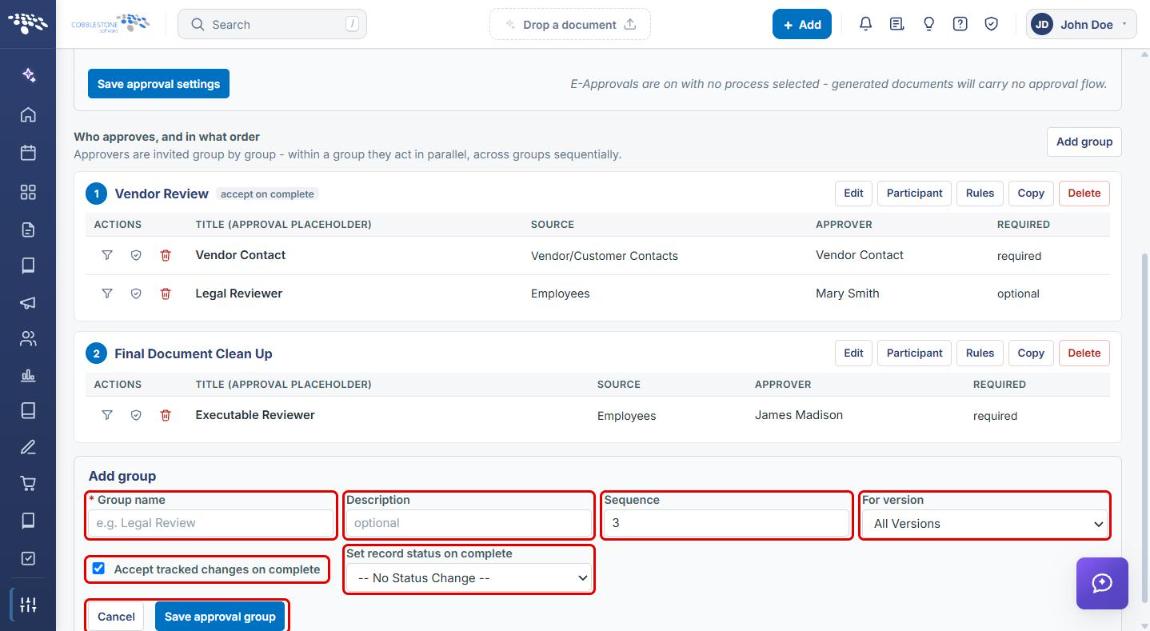The height and width of the screenshot is (631, 1150).
Task: Click Save approval settings
Action: click(x=158, y=84)
